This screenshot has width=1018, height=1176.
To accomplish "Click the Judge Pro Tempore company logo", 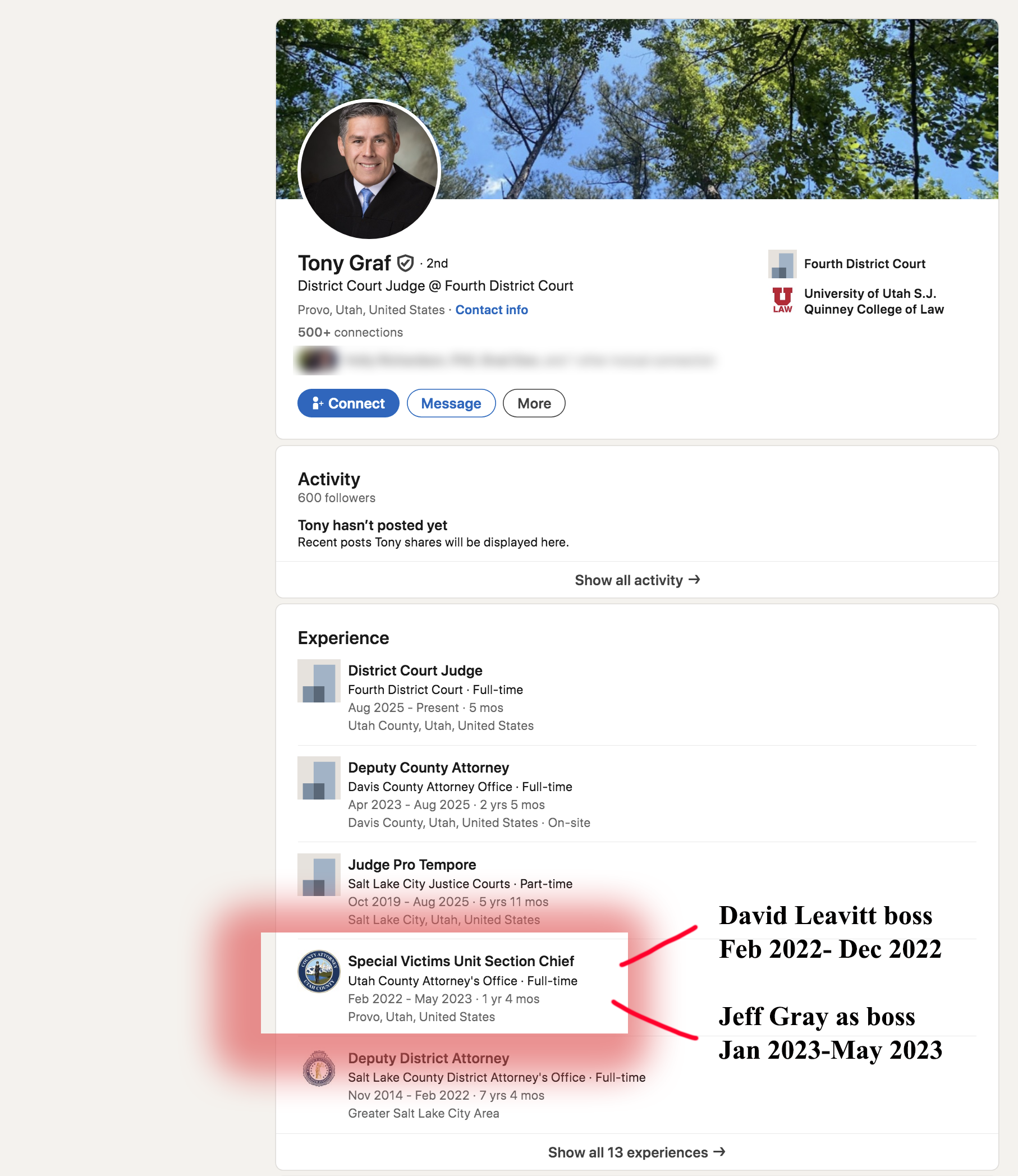I will [x=319, y=875].
